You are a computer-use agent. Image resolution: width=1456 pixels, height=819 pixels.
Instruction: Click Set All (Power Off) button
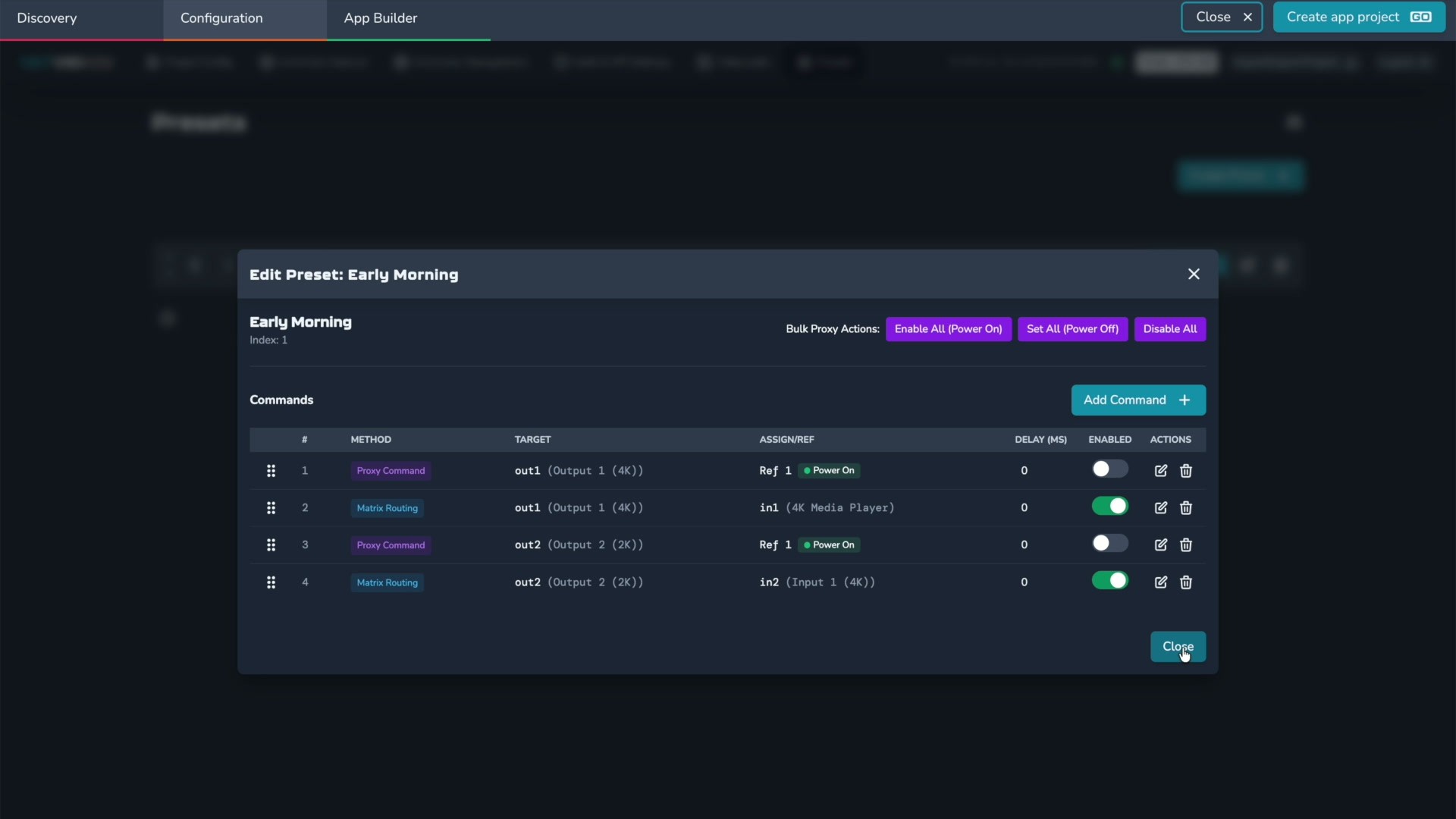coord(1072,329)
